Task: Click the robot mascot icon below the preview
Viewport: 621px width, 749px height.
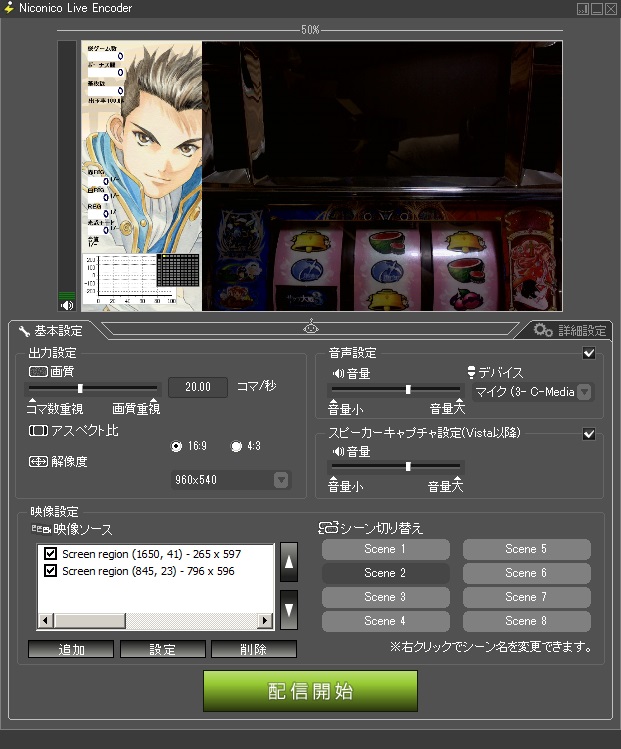Action: [x=311, y=326]
